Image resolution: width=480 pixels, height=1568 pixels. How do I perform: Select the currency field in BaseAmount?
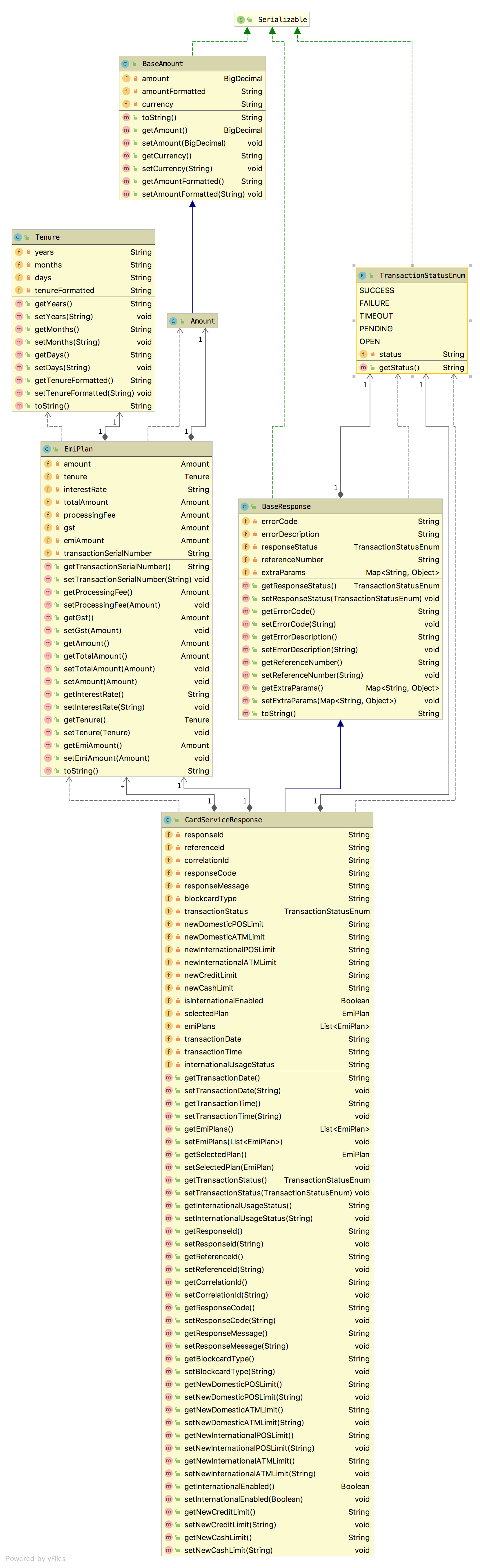[x=192, y=104]
